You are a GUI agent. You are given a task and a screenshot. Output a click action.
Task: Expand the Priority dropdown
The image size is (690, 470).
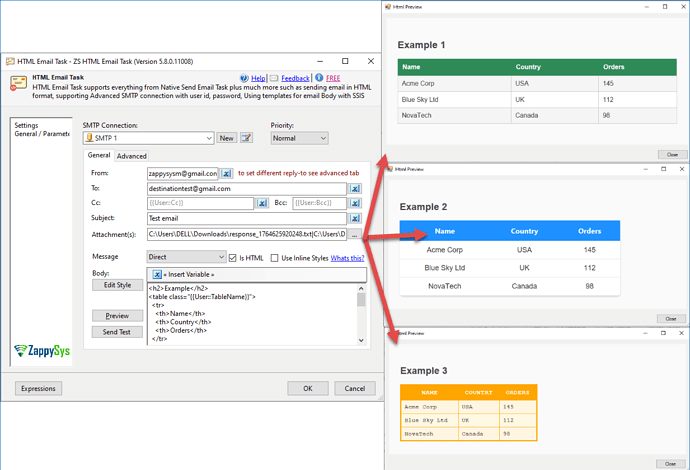pyautogui.click(x=321, y=138)
